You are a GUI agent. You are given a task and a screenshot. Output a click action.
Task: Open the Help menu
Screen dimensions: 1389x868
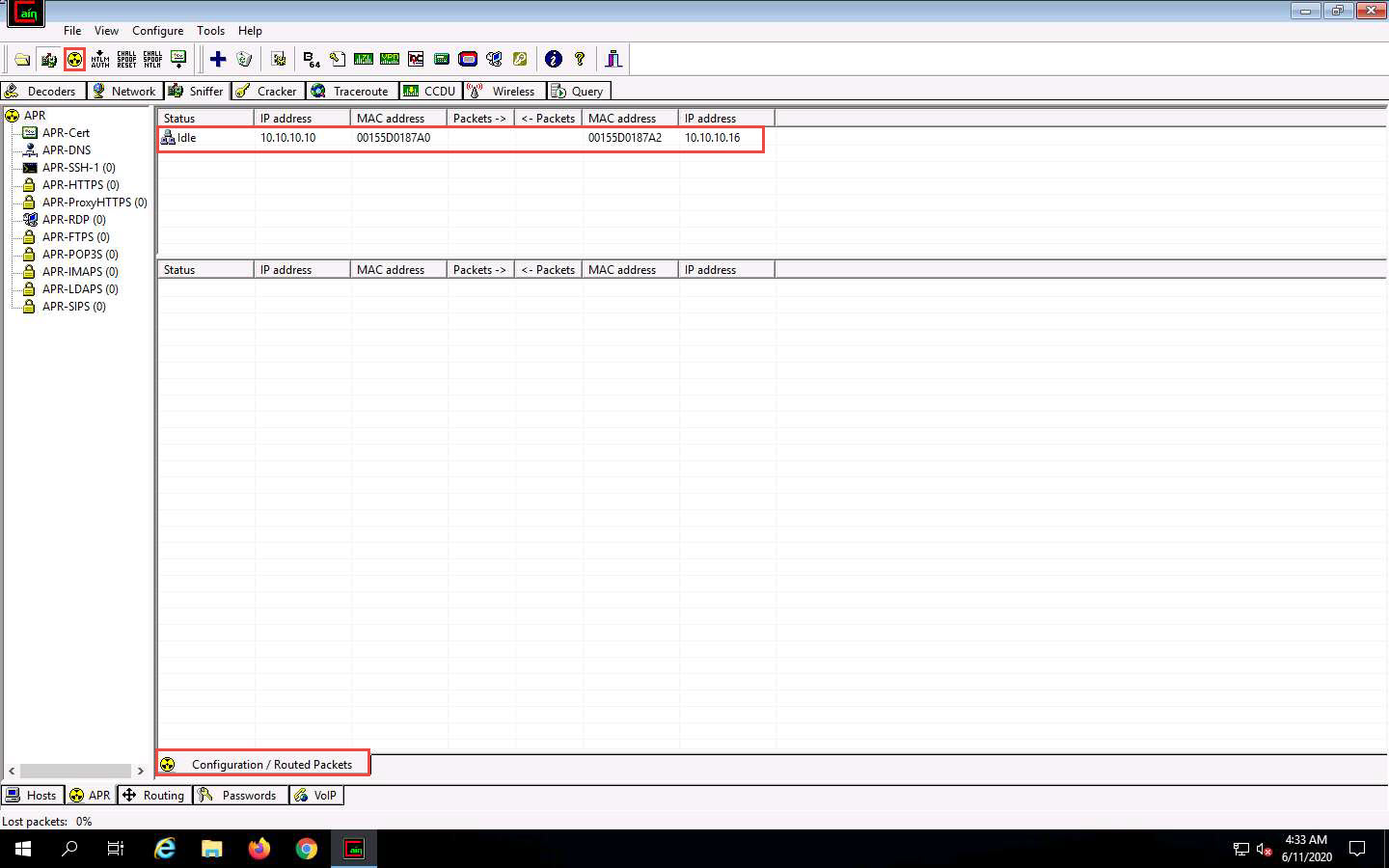click(250, 31)
